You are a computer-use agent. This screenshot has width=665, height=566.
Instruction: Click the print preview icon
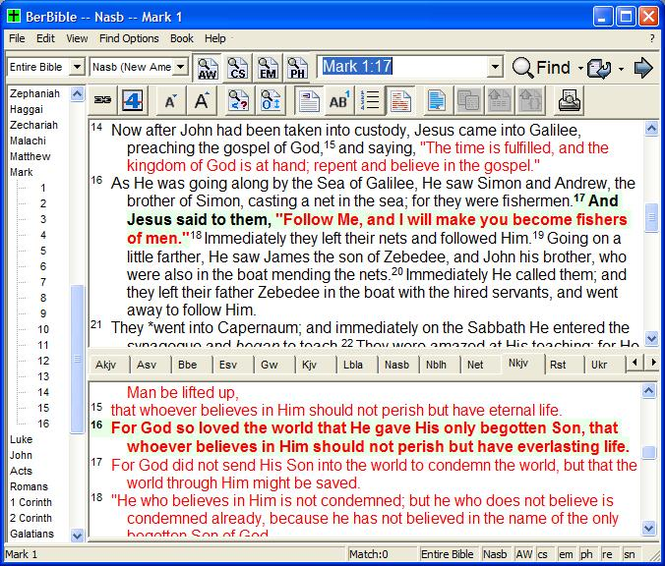pos(569,100)
